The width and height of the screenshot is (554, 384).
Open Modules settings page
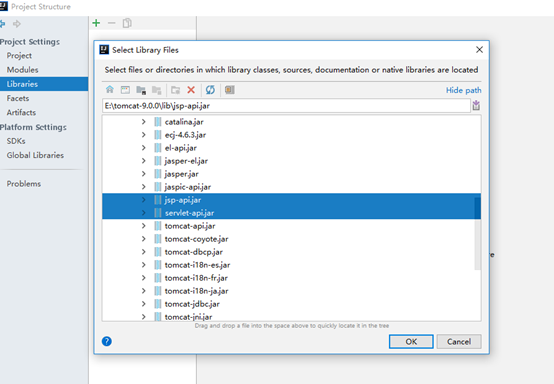(x=22, y=70)
